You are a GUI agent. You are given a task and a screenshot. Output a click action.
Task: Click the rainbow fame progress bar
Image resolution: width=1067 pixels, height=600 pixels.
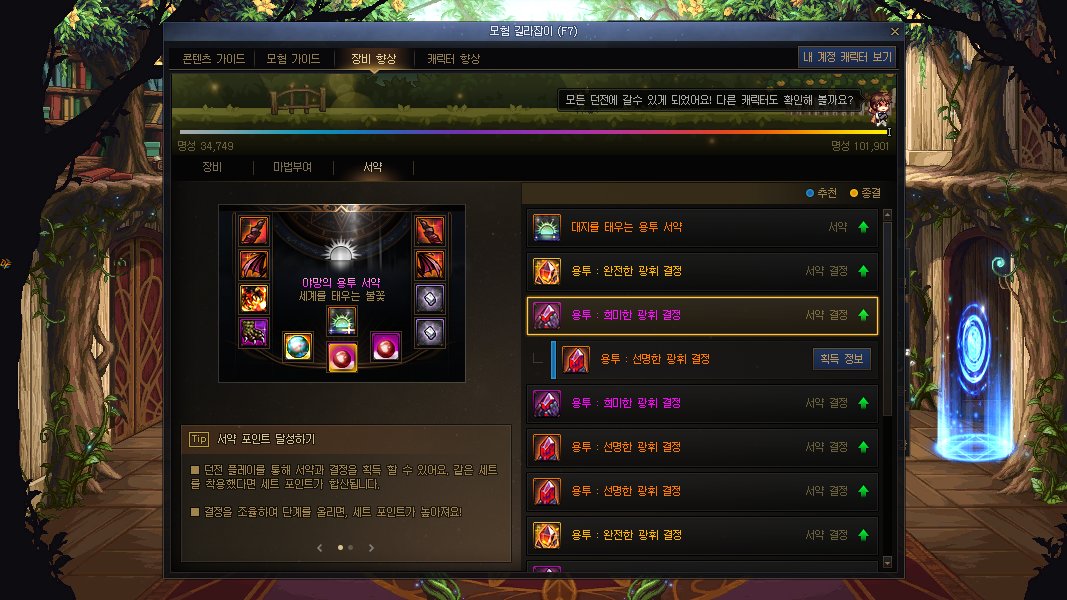pos(534,132)
